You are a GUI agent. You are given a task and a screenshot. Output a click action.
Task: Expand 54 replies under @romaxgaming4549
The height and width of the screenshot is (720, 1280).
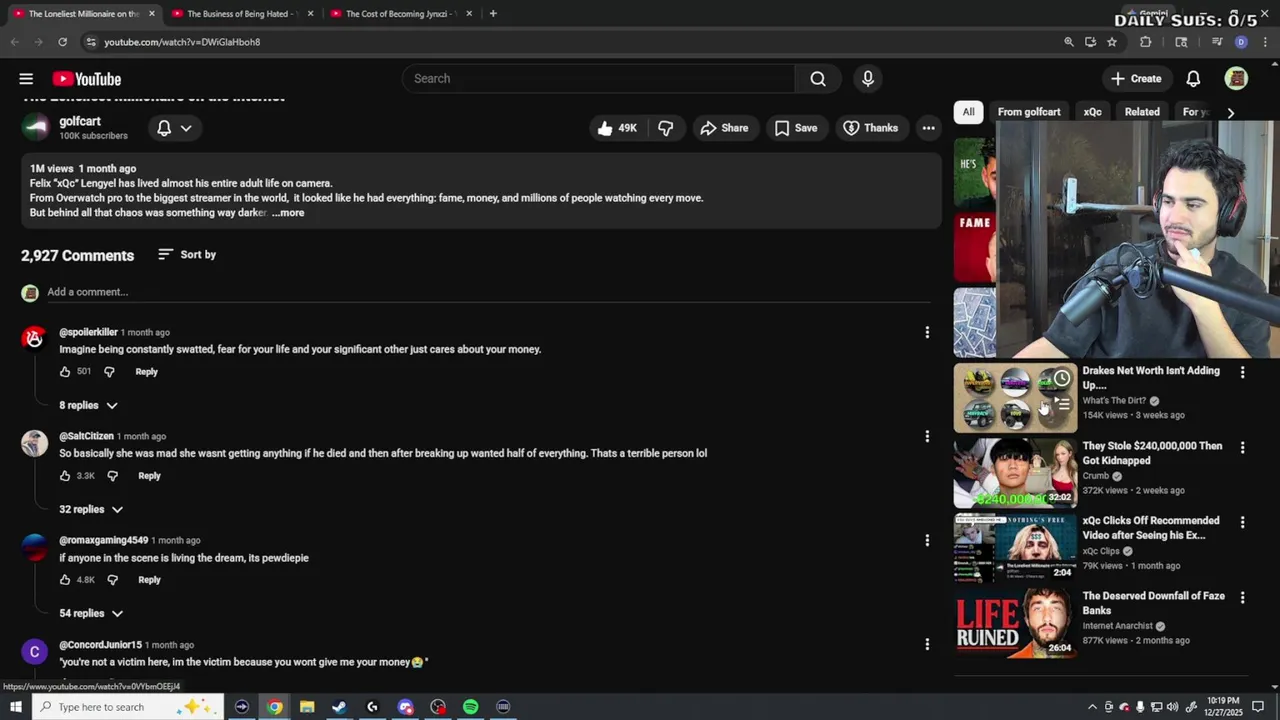[90, 613]
